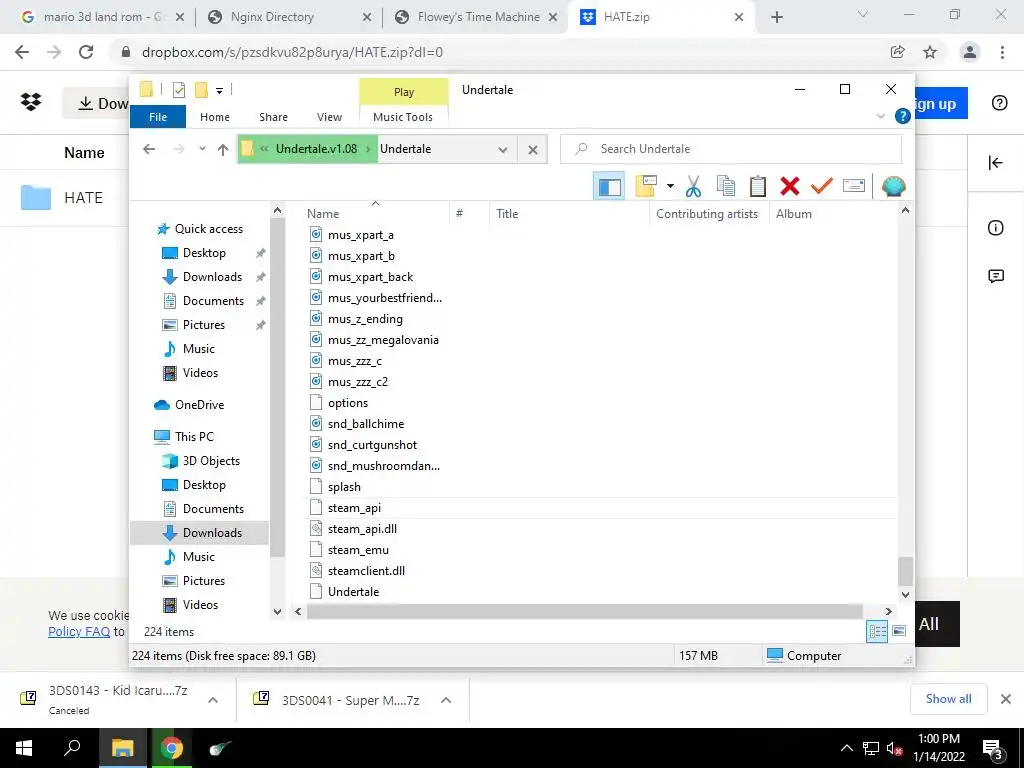Screen dimensions: 1024x768
Task: Open notification center in taskbar
Action: (992, 749)
